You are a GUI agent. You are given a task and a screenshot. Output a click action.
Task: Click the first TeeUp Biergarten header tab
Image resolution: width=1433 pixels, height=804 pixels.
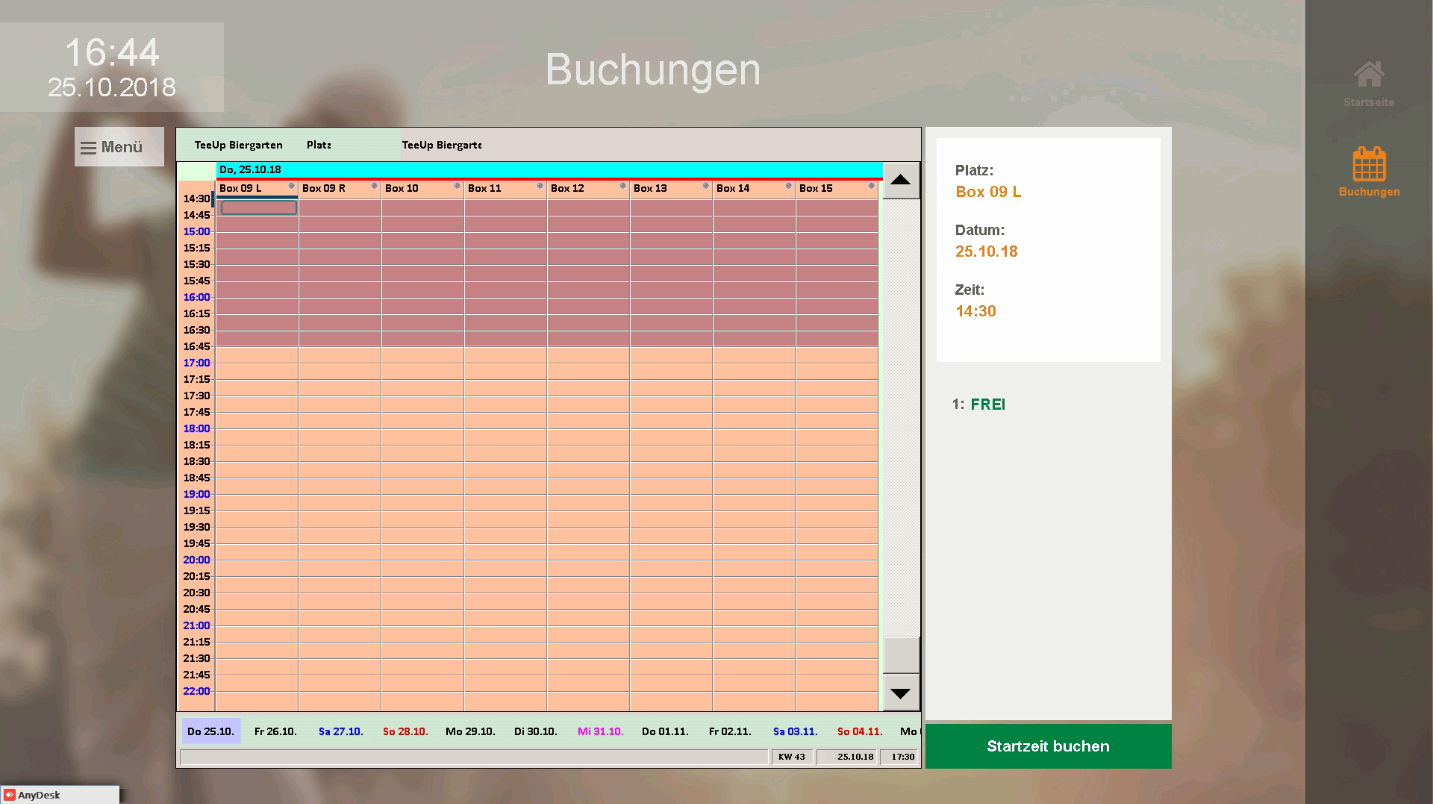(x=238, y=145)
